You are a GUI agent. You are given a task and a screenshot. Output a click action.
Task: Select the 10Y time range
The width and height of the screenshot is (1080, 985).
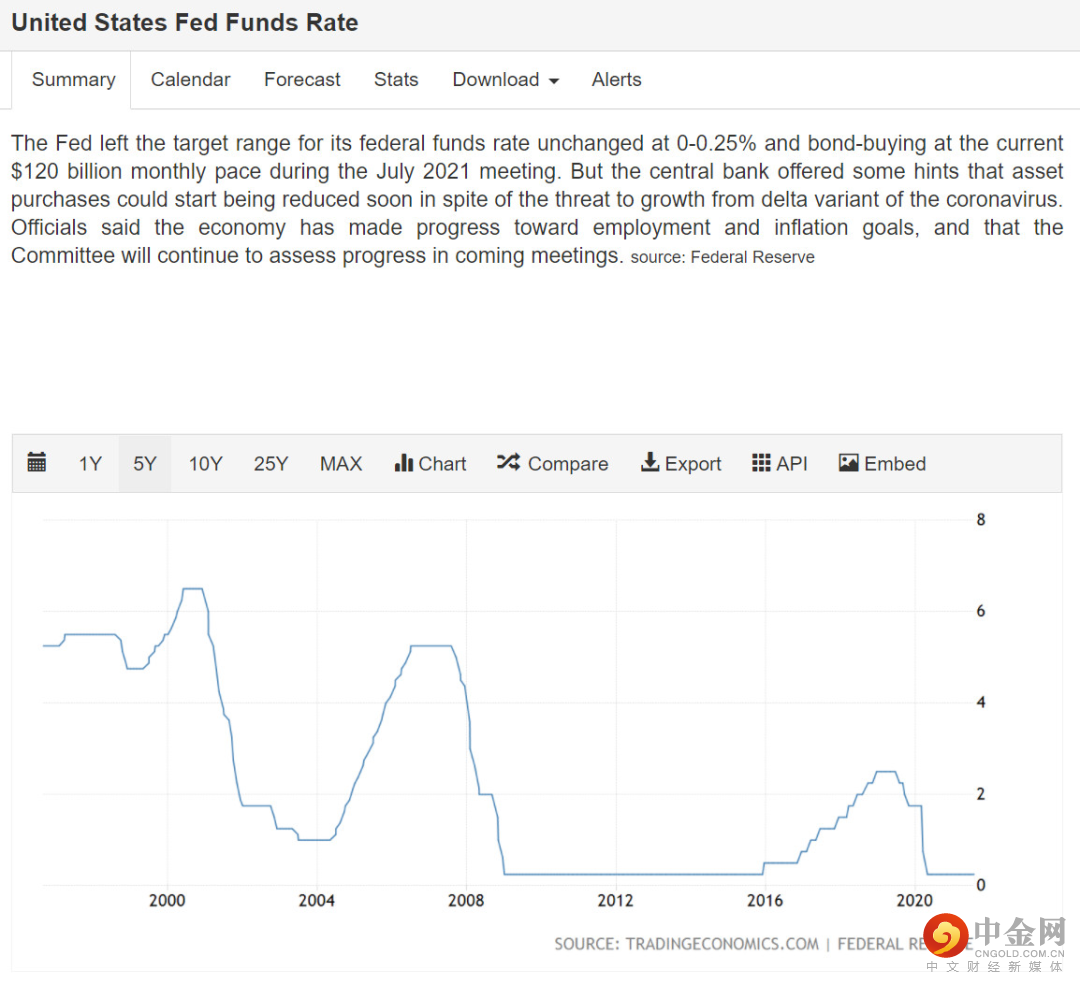[x=206, y=464]
